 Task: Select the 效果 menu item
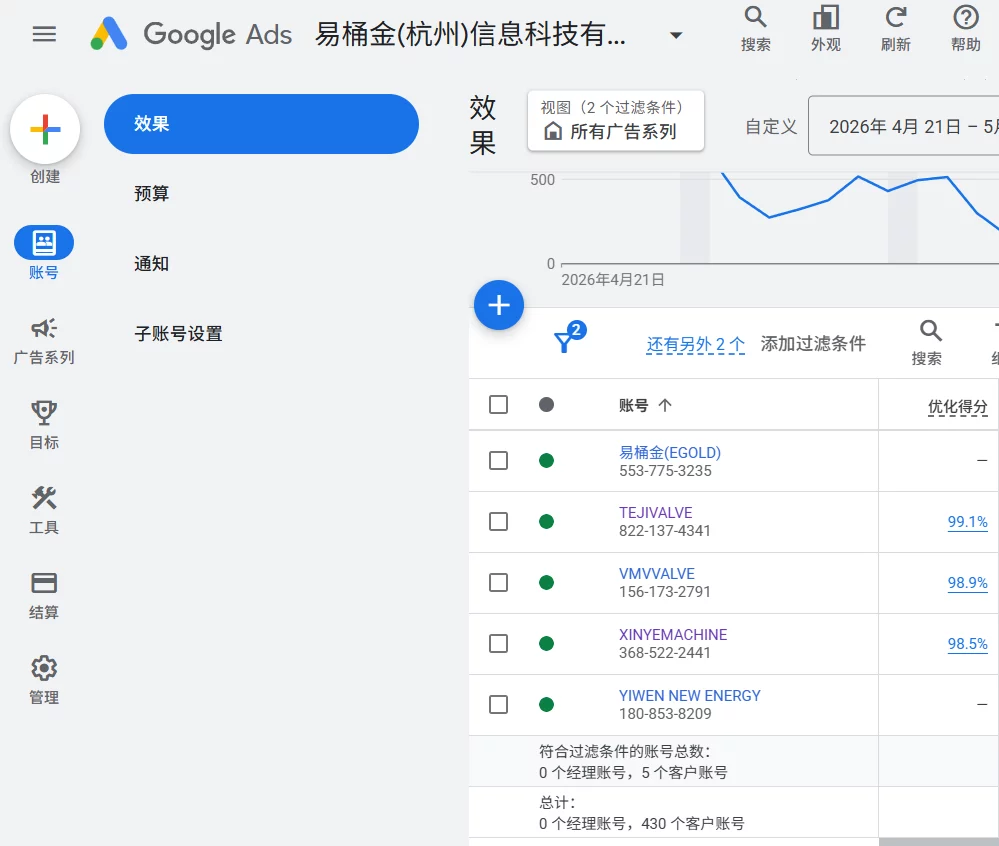pos(261,124)
